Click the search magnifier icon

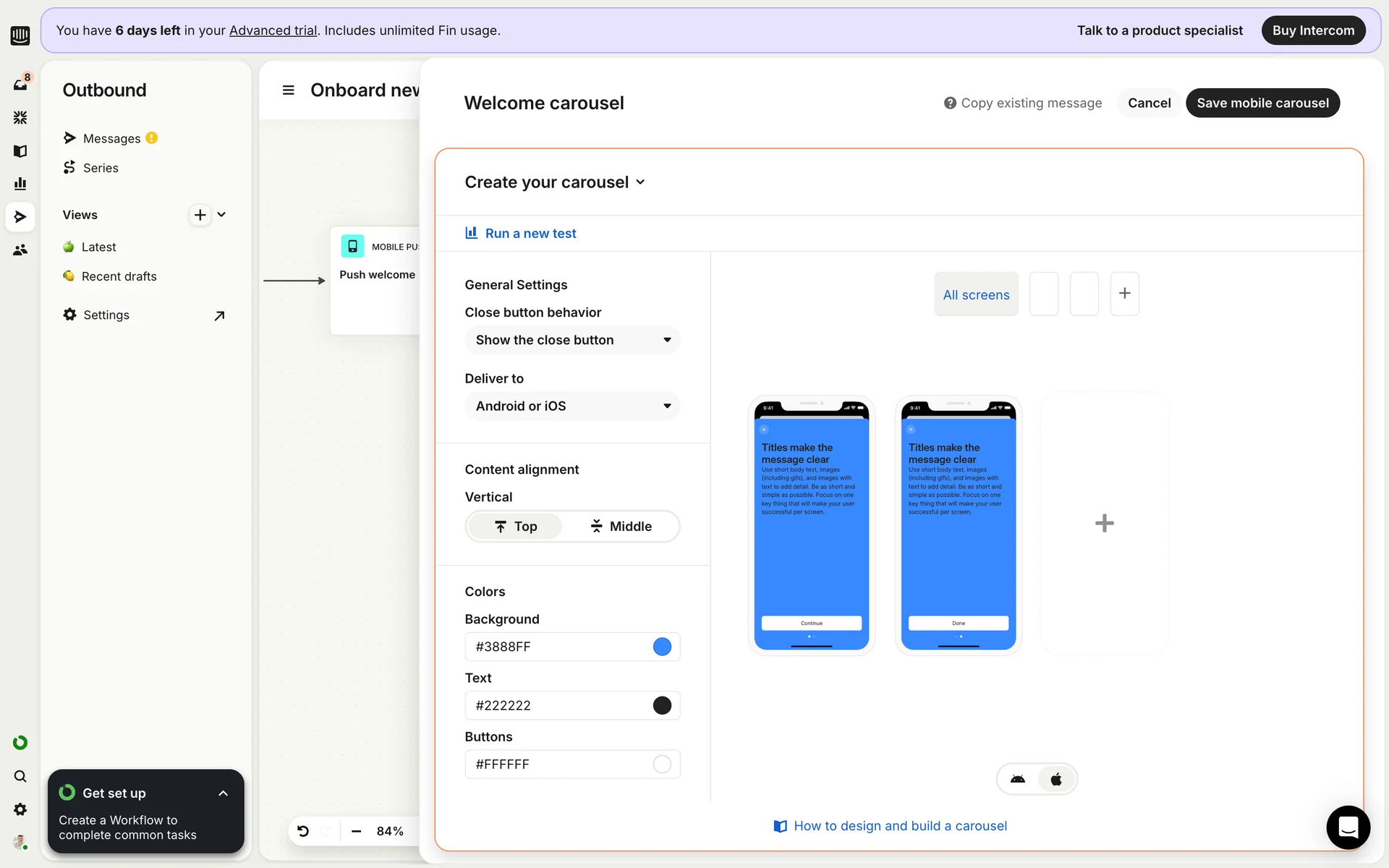[20, 776]
